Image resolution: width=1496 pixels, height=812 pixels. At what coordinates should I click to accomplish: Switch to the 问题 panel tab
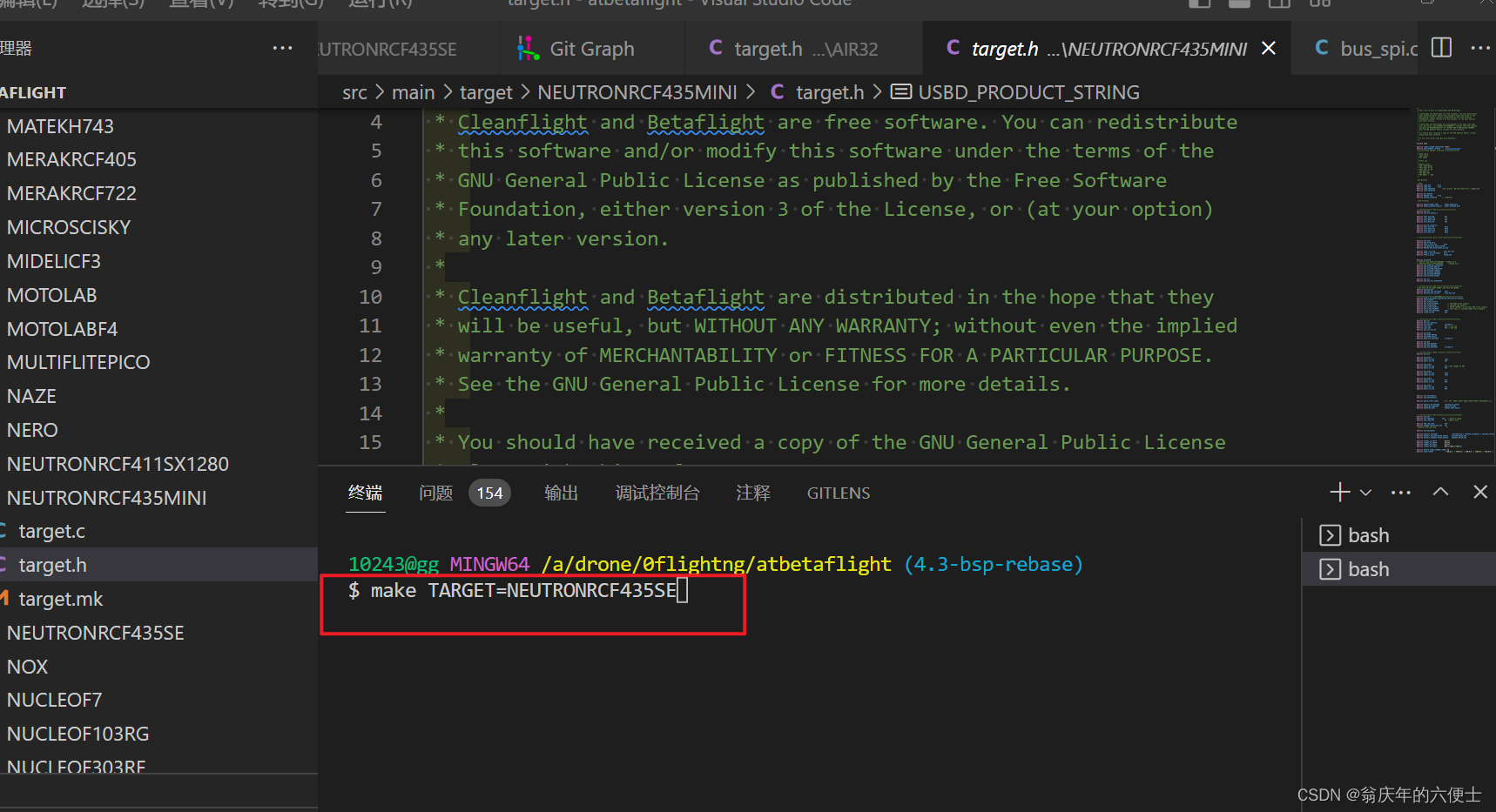pos(435,493)
